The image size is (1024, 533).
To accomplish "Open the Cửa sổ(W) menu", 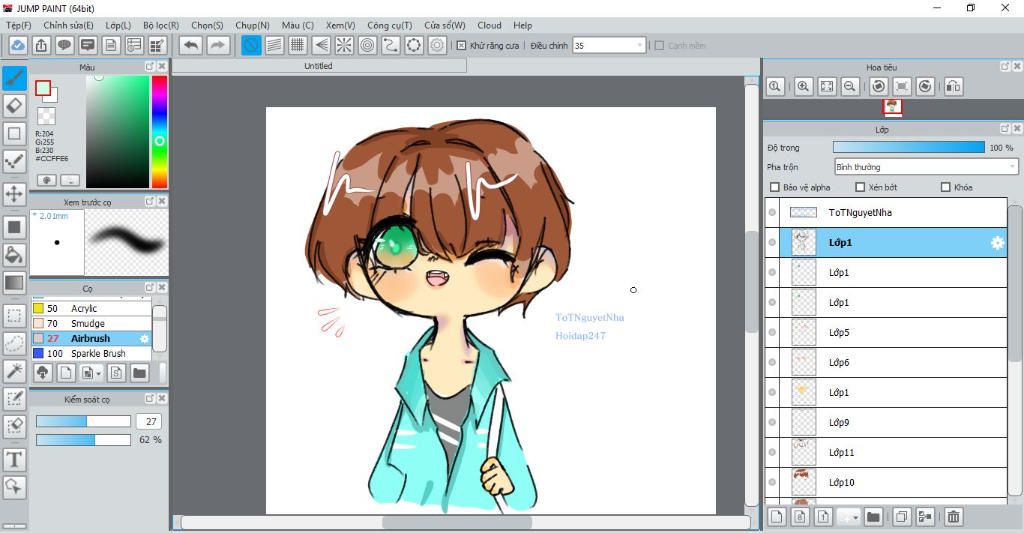I will 445,25.
